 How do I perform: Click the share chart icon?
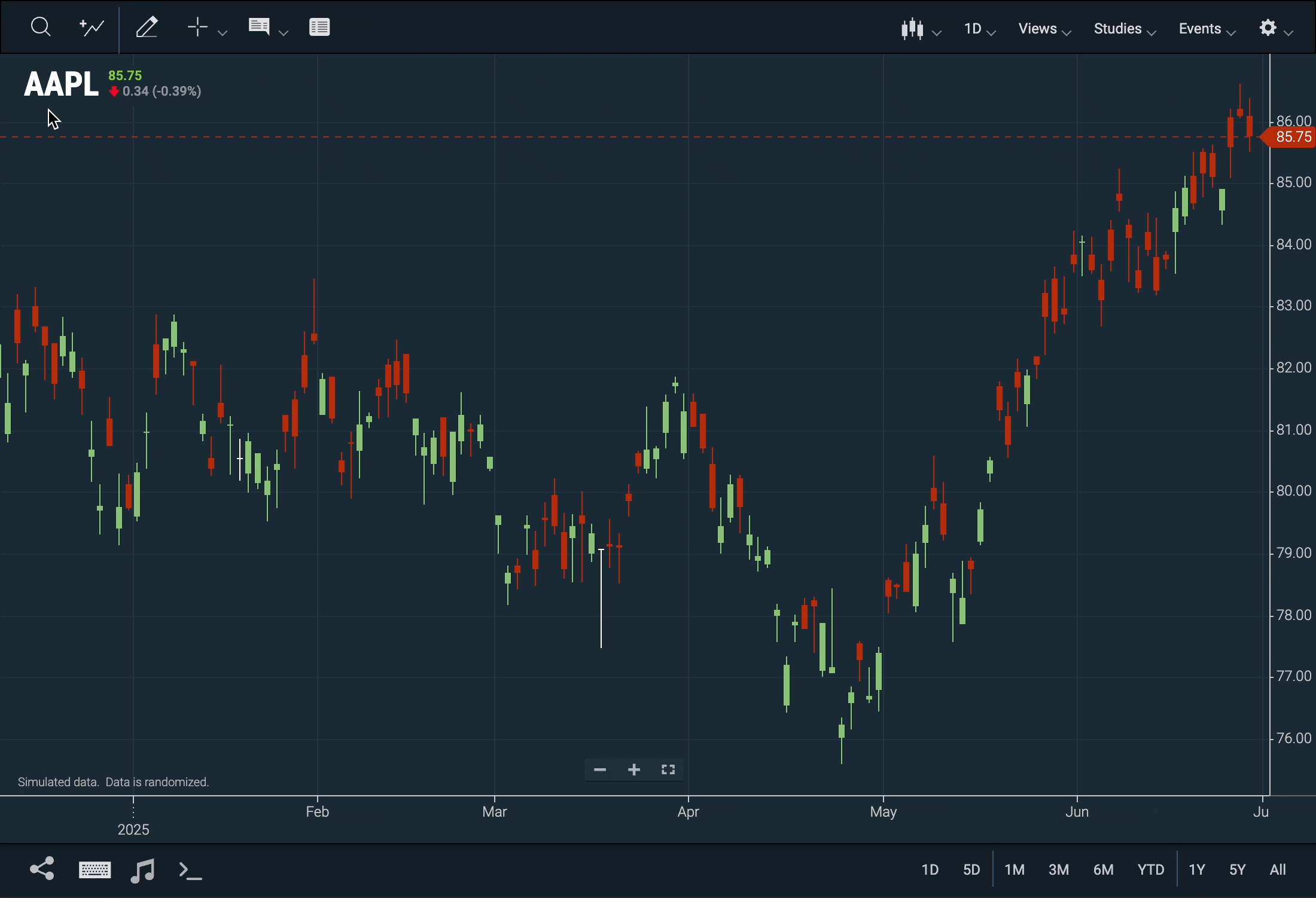click(42, 869)
